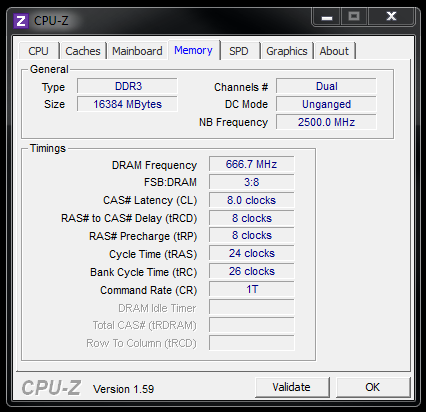Image resolution: width=426 pixels, height=412 pixels.
Task: Click the "Row To Column (tRCD)" greyed label
Action: pos(141,343)
